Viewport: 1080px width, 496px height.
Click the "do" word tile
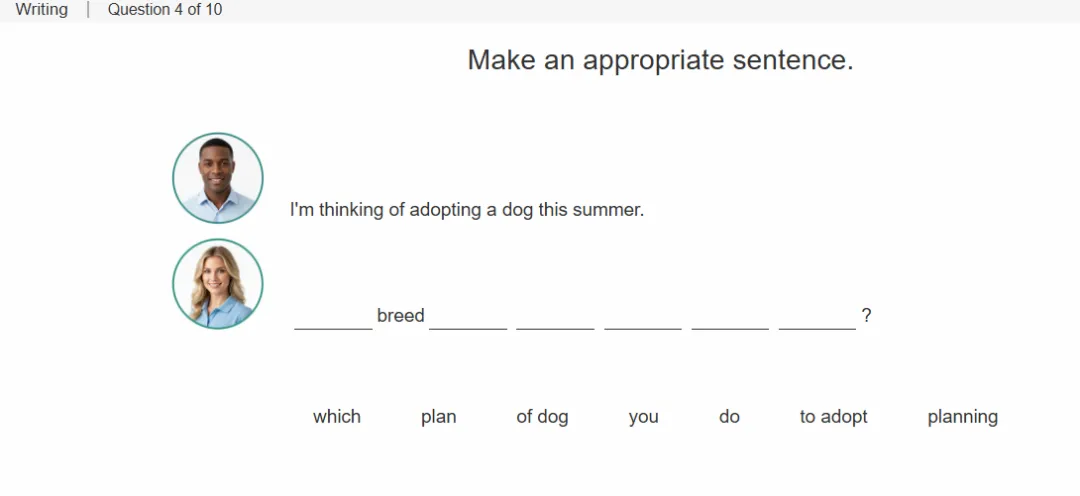729,417
